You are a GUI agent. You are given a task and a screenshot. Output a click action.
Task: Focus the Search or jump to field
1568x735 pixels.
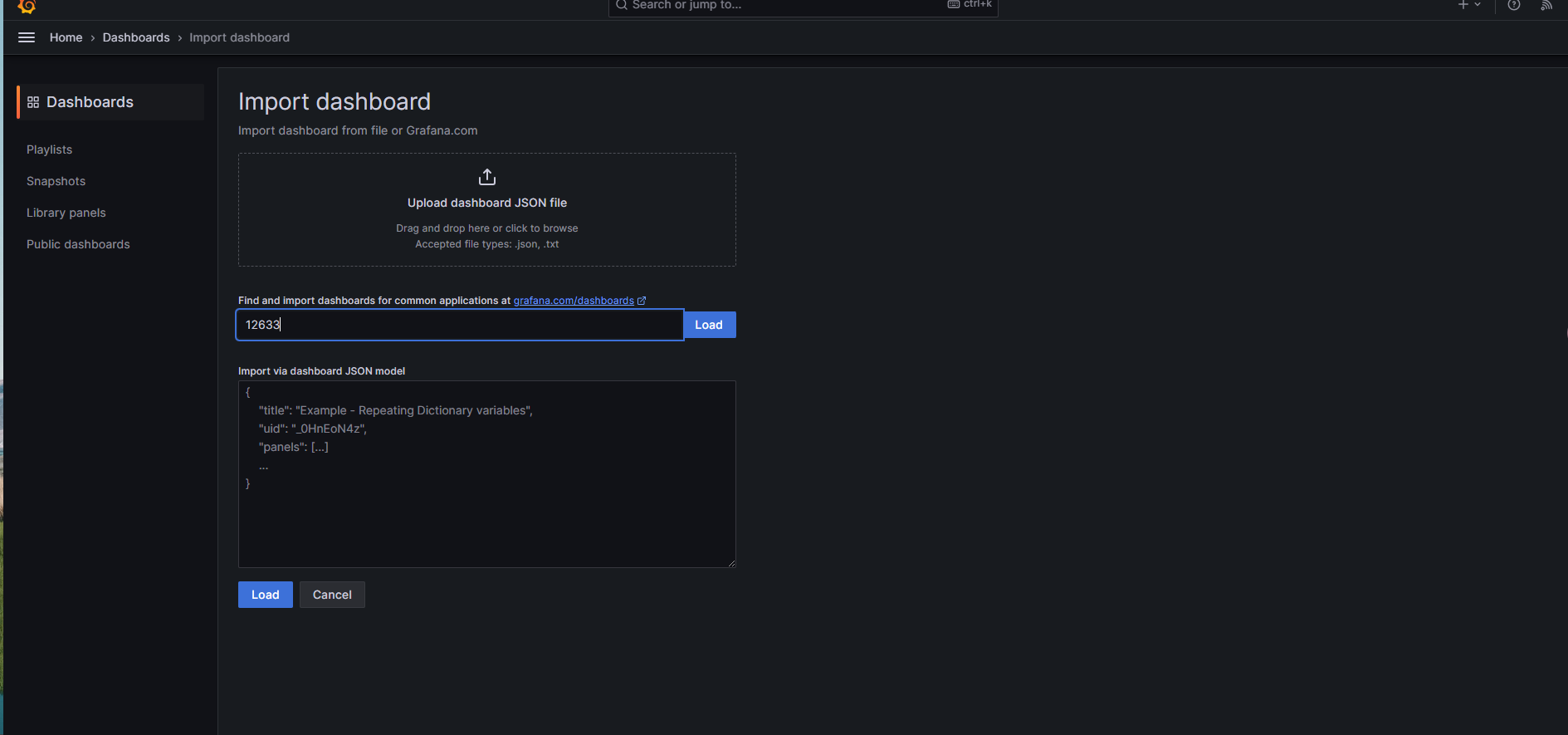click(x=803, y=6)
